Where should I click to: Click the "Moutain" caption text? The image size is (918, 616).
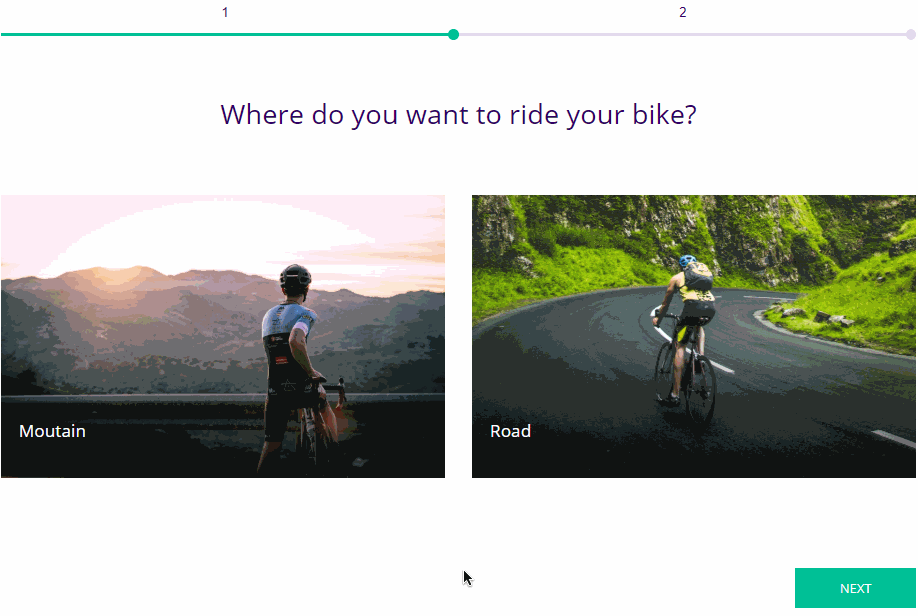coord(52,431)
